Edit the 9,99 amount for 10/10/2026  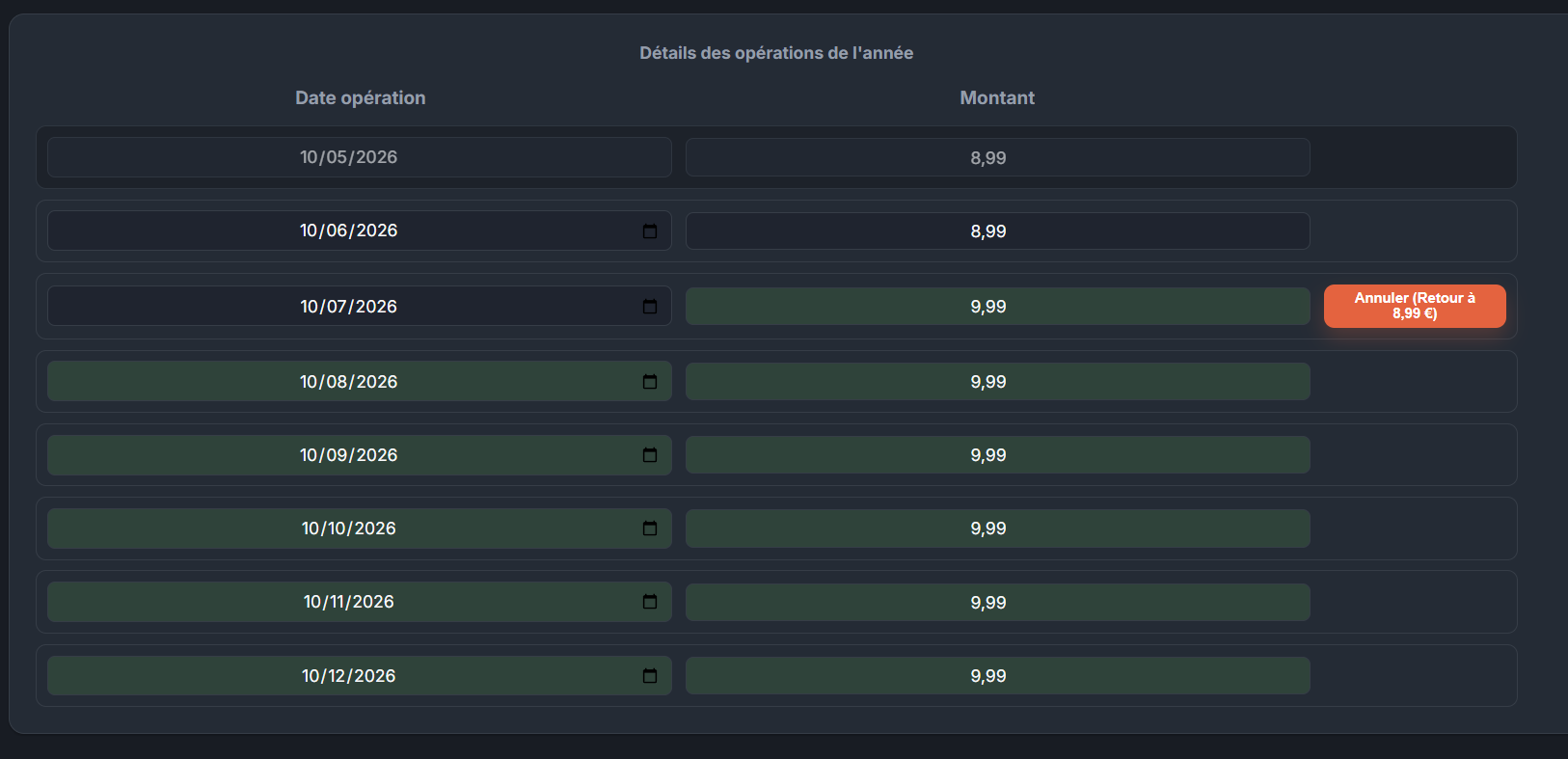[x=997, y=529]
